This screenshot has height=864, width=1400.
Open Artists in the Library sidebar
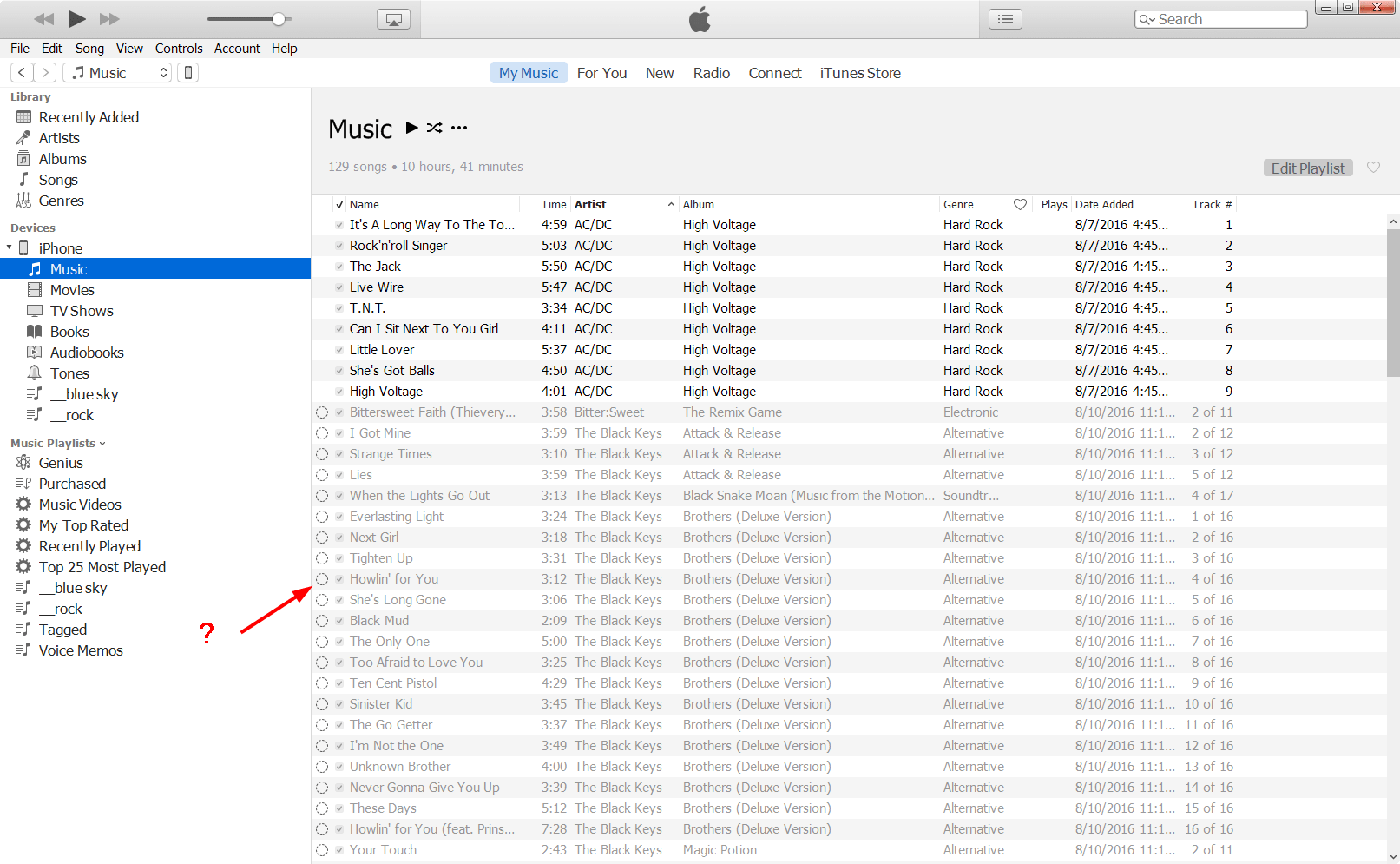pos(59,138)
